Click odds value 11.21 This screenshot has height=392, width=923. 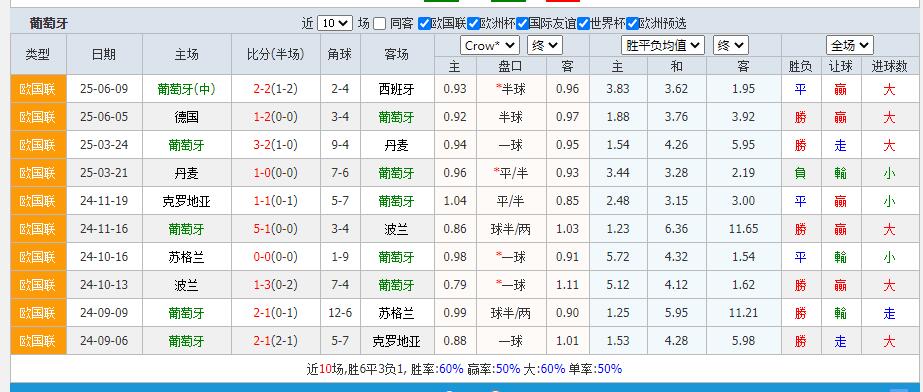click(743, 313)
